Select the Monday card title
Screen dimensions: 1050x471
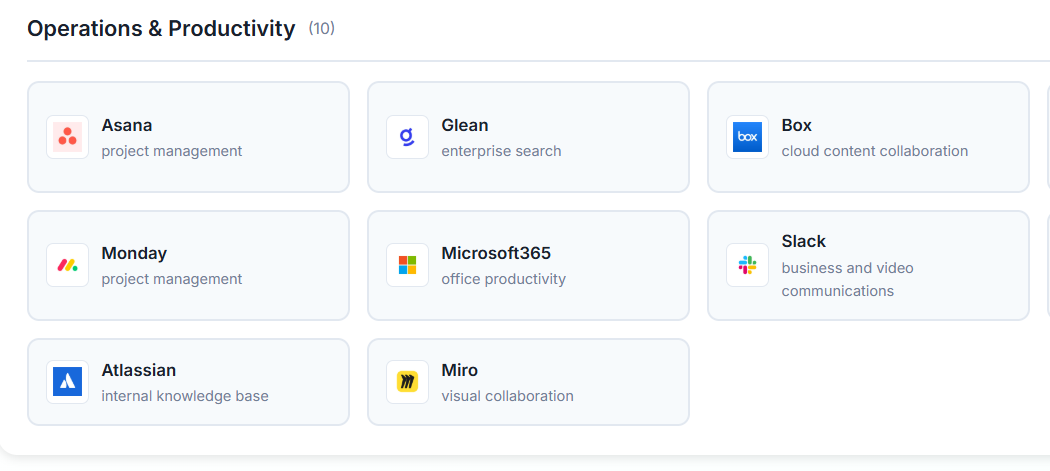click(x=134, y=253)
